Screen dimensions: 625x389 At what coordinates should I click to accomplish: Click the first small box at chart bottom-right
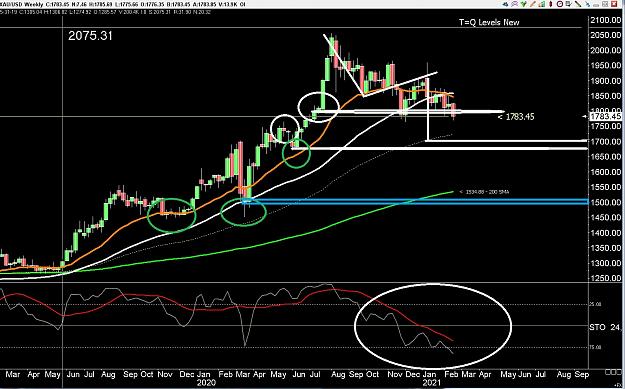(x=608, y=372)
